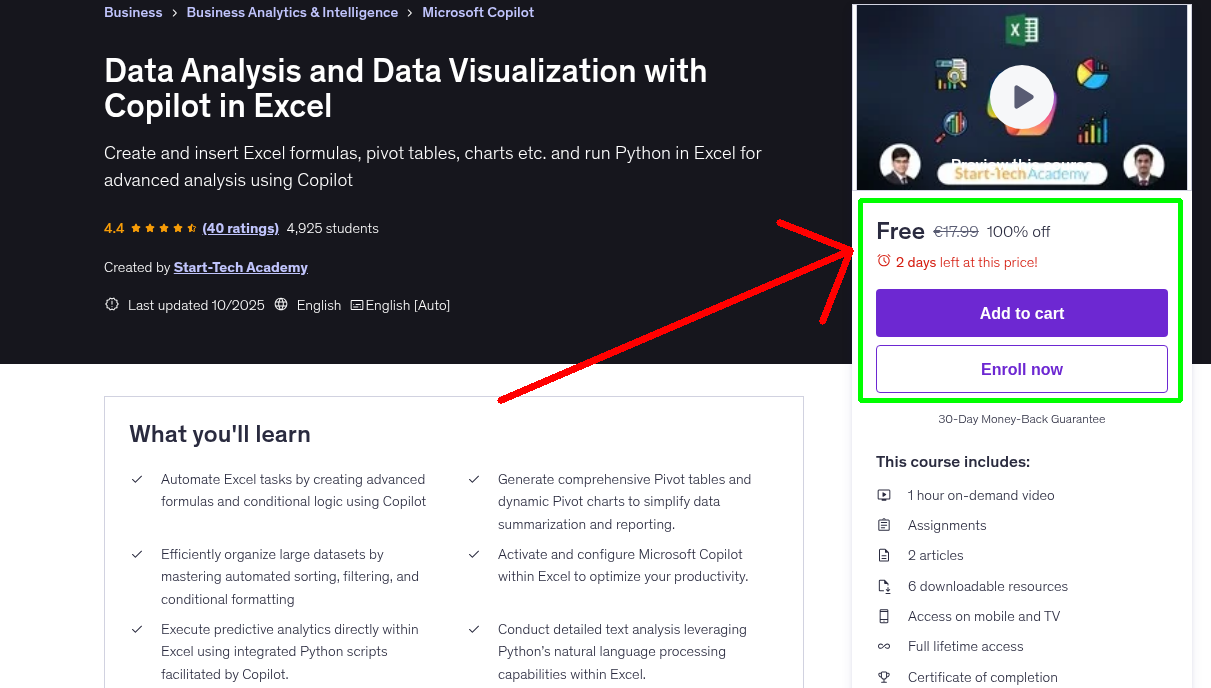Open the (40 ratings) link
The image size is (1211, 688).
click(x=240, y=228)
